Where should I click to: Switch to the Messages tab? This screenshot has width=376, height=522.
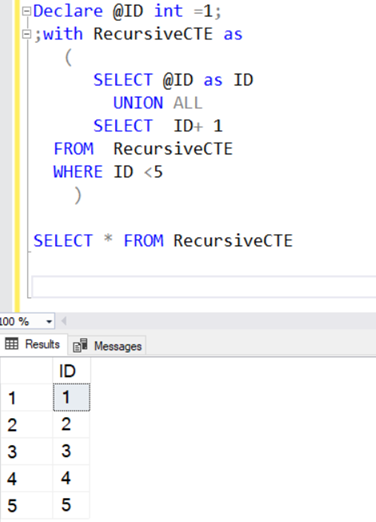click(x=107, y=346)
